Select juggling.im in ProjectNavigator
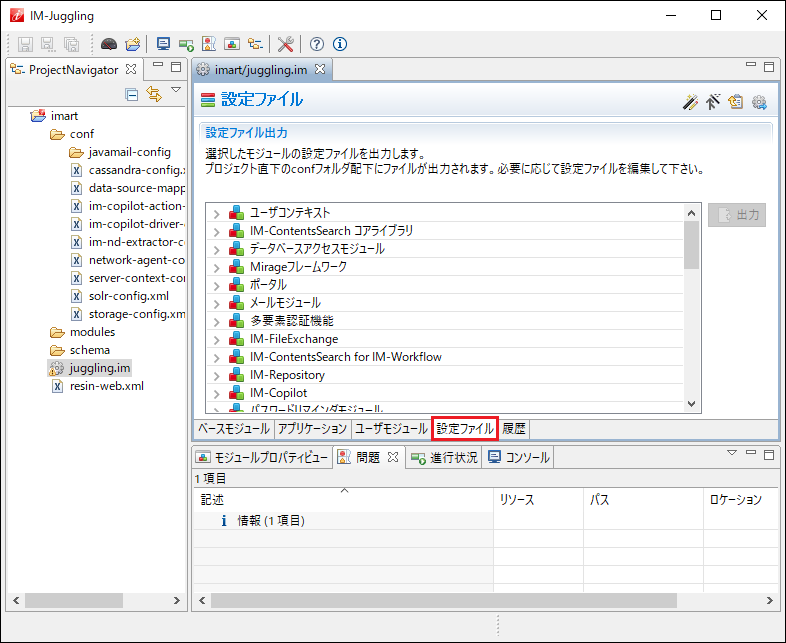 90,368
